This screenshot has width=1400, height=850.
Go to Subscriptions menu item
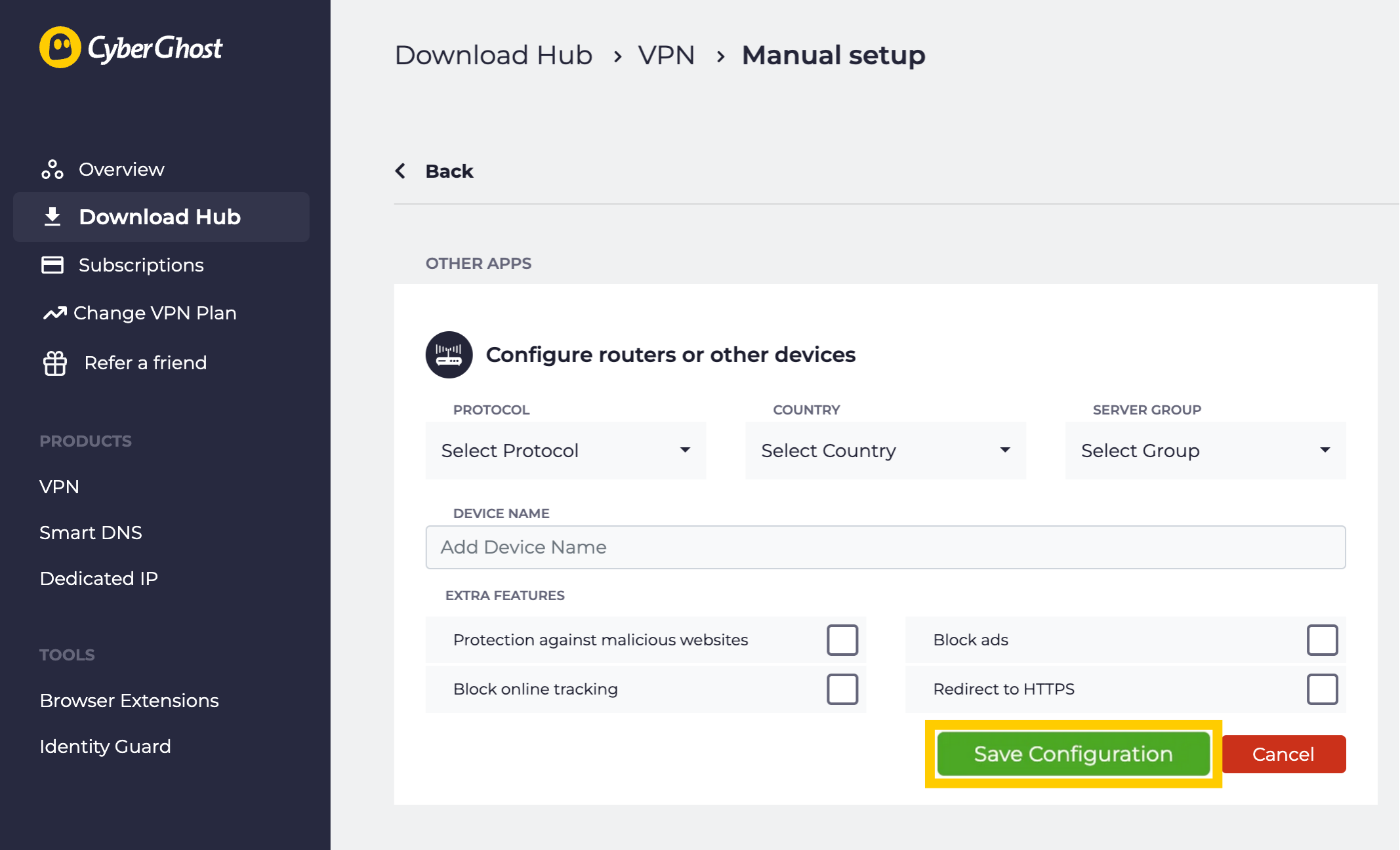tap(141, 265)
